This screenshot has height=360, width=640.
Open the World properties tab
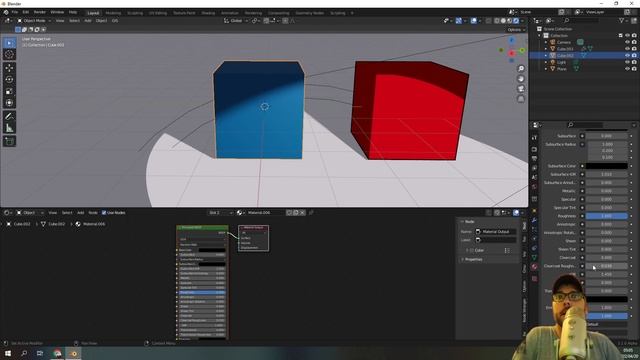tap(534, 187)
